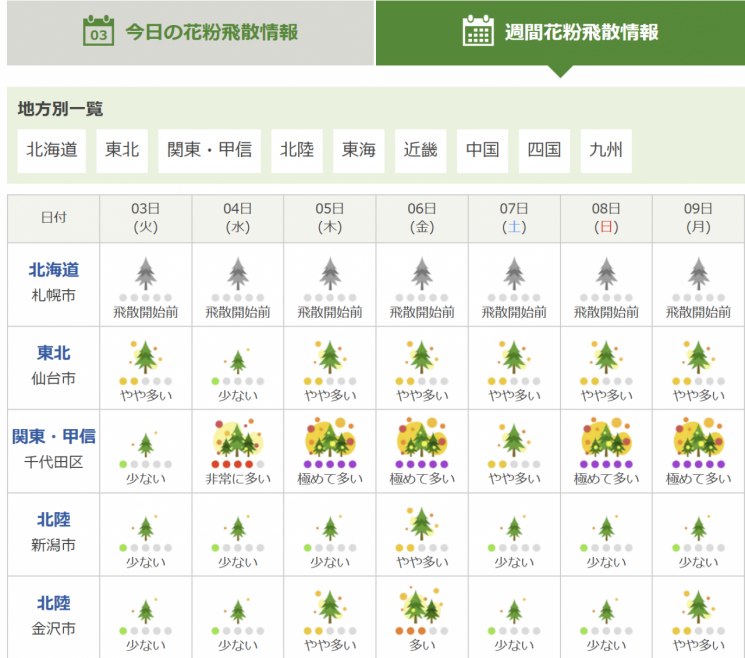This screenshot has height=658, width=745.
Task: Select the 北陸 region button in list
Action: [x=297, y=150]
